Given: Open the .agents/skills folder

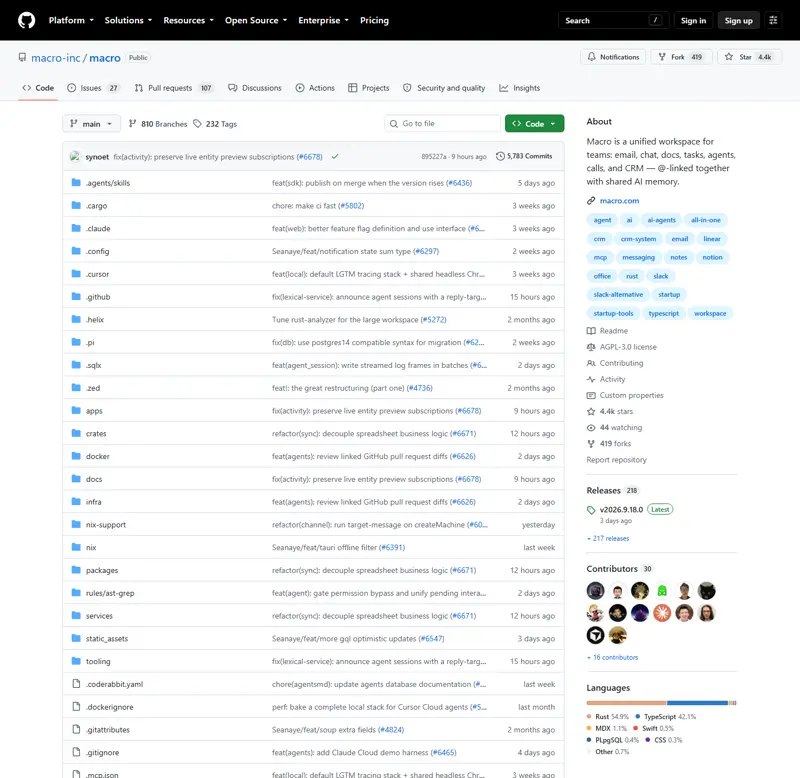Looking at the screenshot, I should pyautogui.click(x=108, y=183).
